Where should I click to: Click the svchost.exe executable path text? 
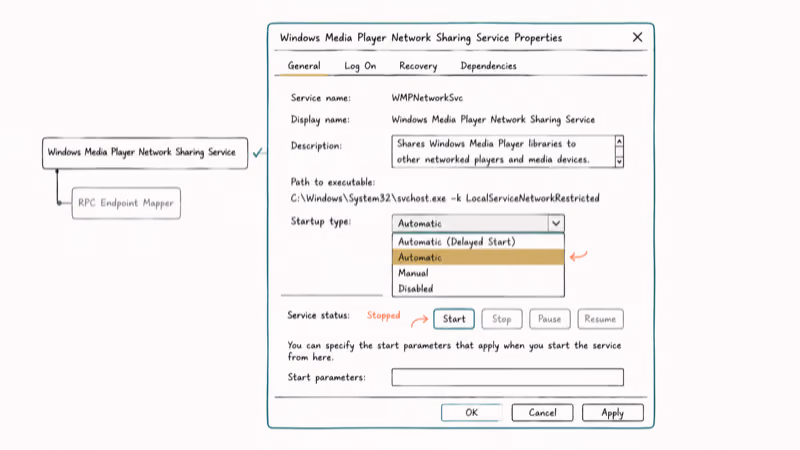tap(445, 198)
